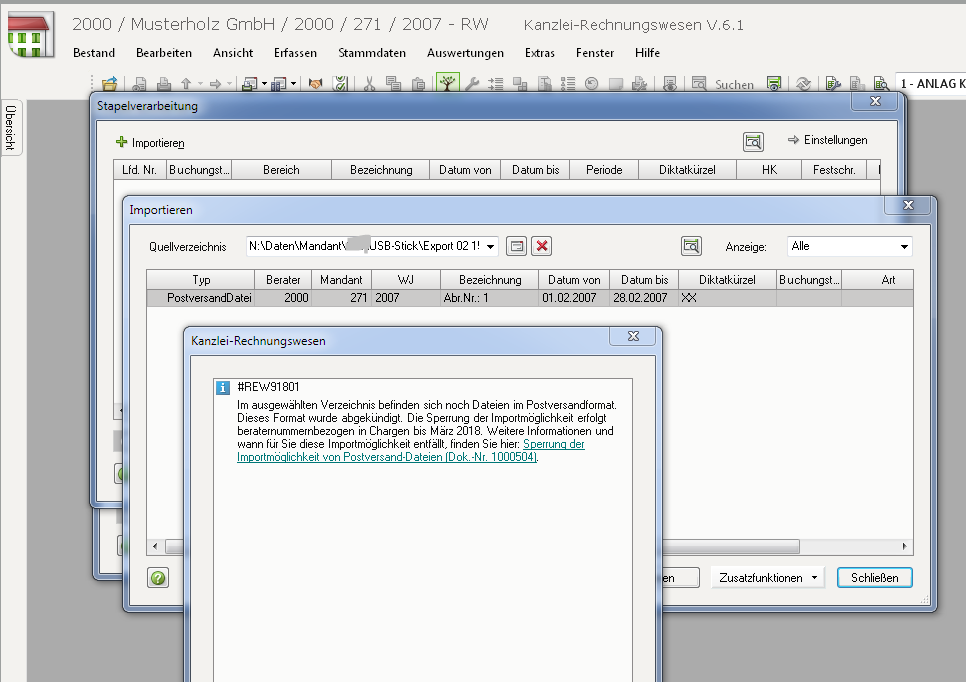Viewport: 966px width, 682px height.
Task: Click the handshake icon in main toolbar
Action: point(315,85)
